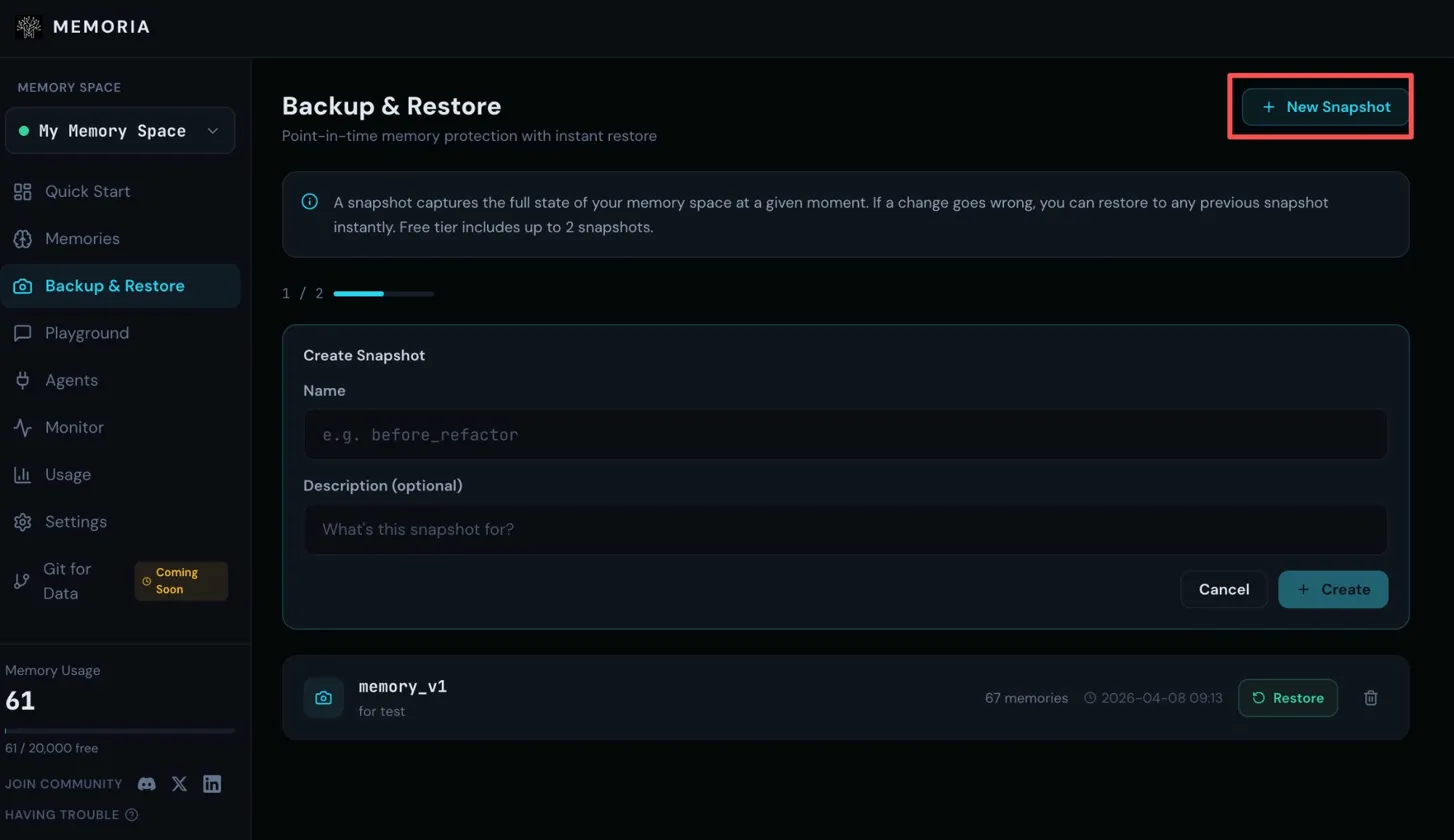Open the Discord community icon

pos(146,784)
